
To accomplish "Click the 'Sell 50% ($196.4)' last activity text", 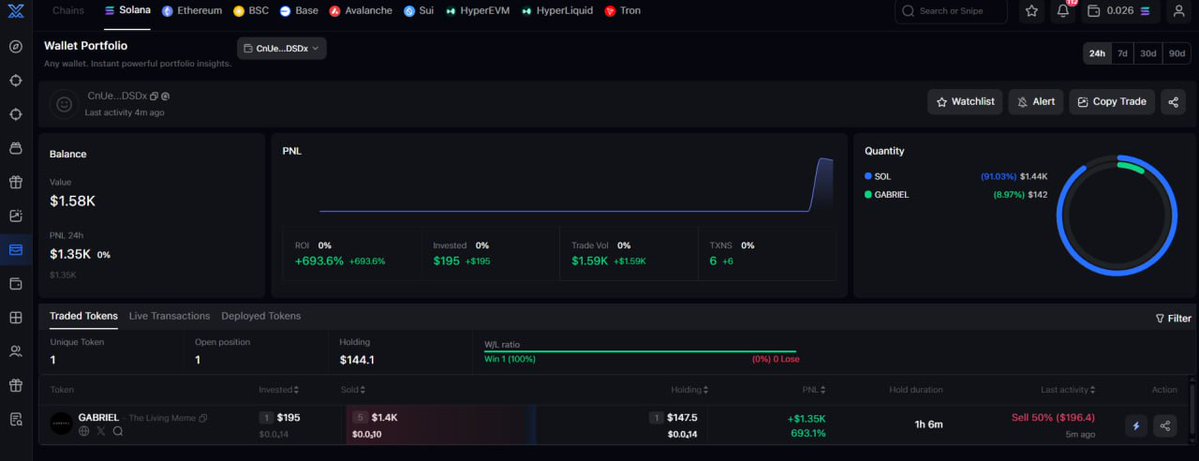I will pos(1051,417).
